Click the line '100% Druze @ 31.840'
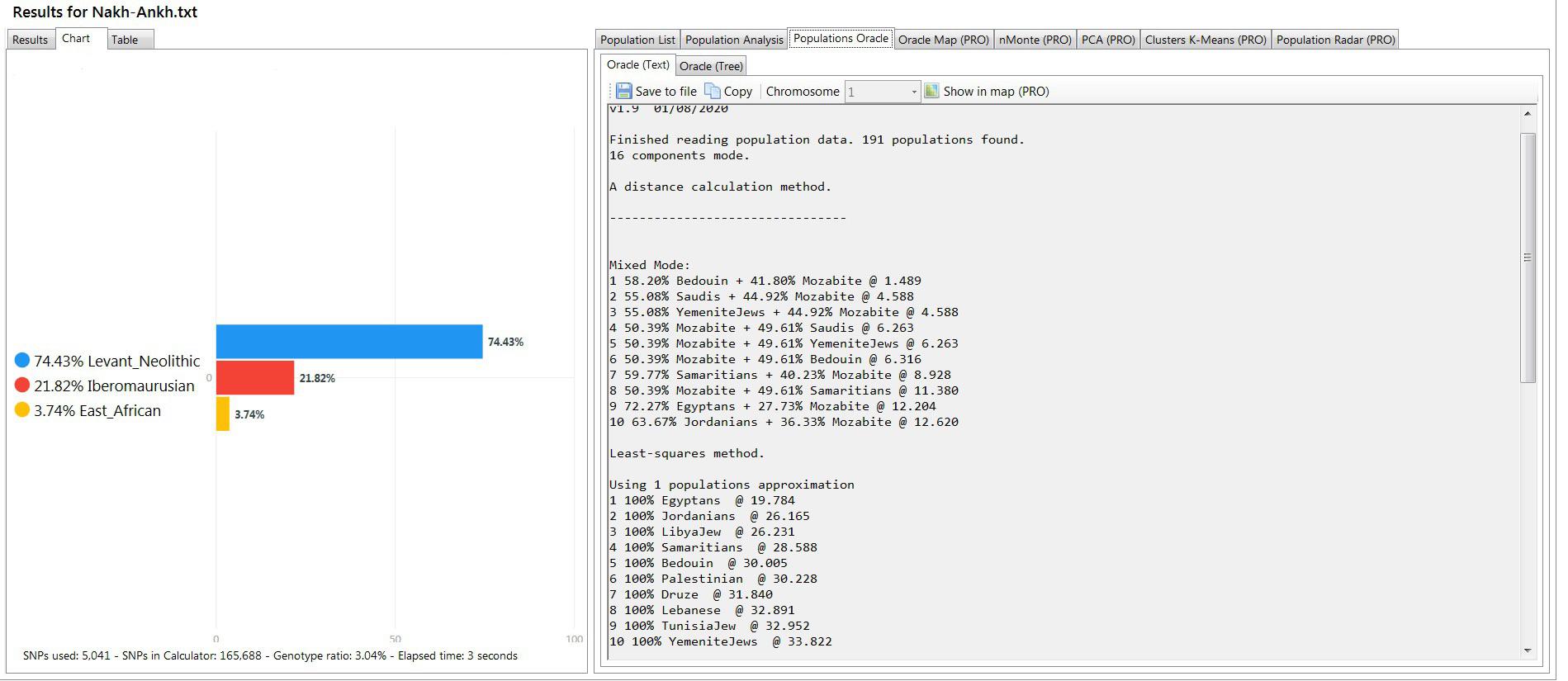Screen dimensions: 1568x681 [x=691, y=594]
